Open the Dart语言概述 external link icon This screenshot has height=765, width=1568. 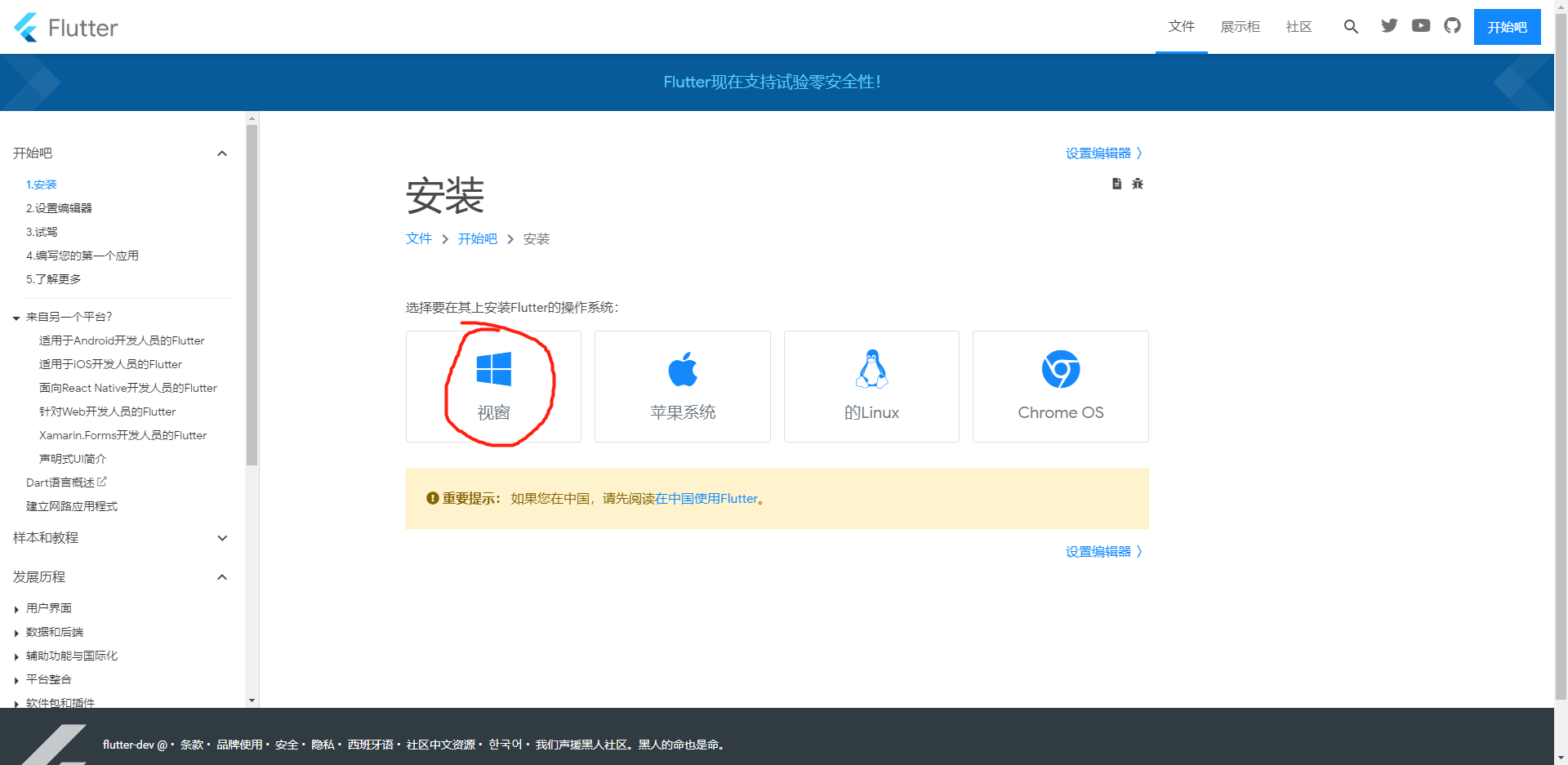point(102,482)
